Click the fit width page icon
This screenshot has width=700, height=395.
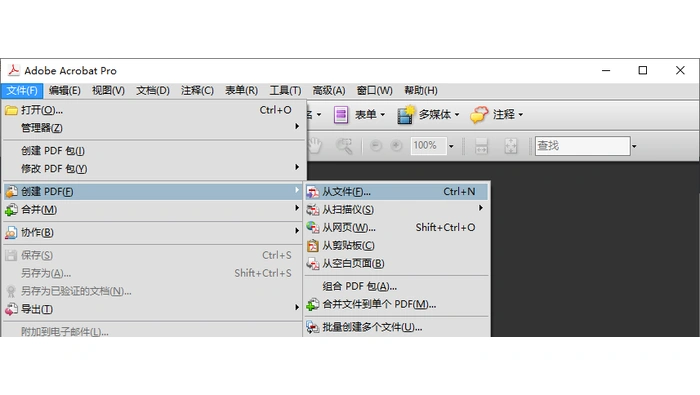[481, 146]
